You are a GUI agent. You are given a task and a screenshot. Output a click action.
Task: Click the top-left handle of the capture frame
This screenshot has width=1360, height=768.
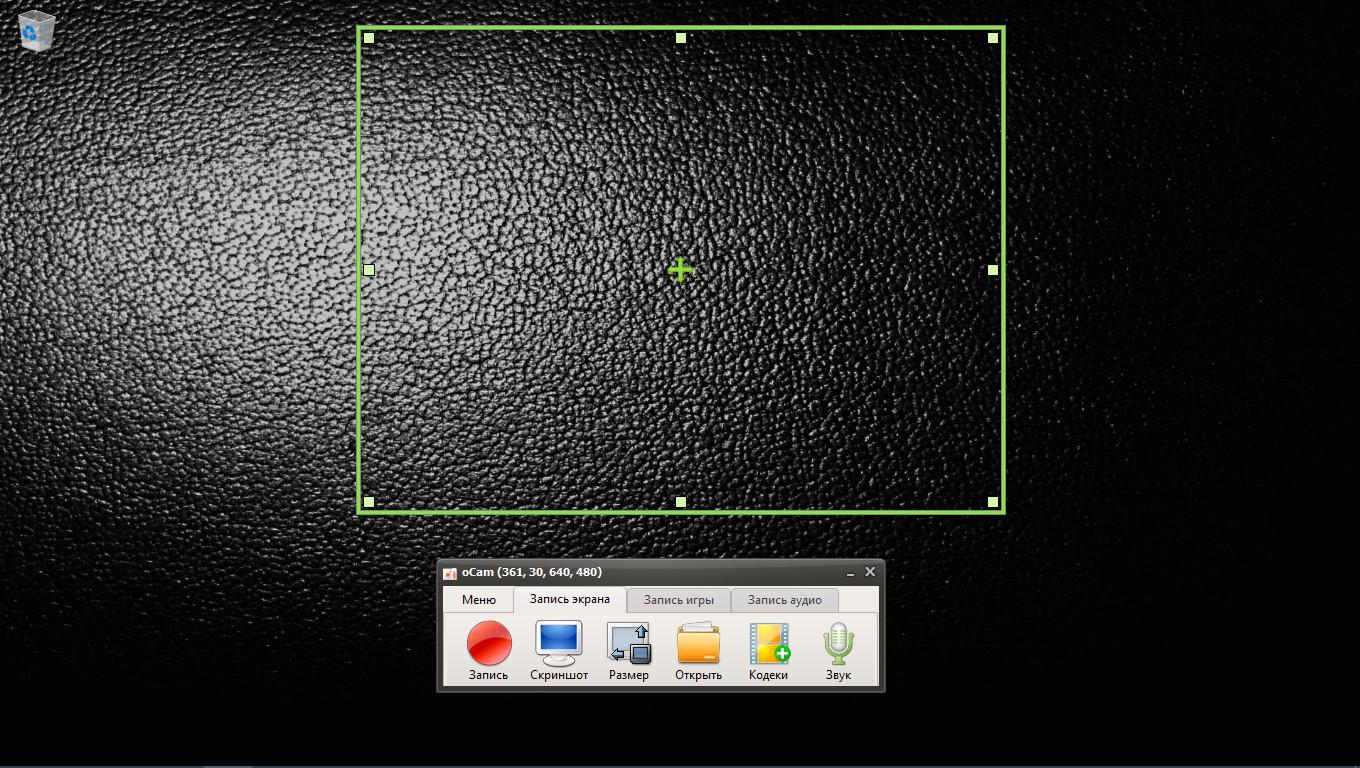point(369,38)
